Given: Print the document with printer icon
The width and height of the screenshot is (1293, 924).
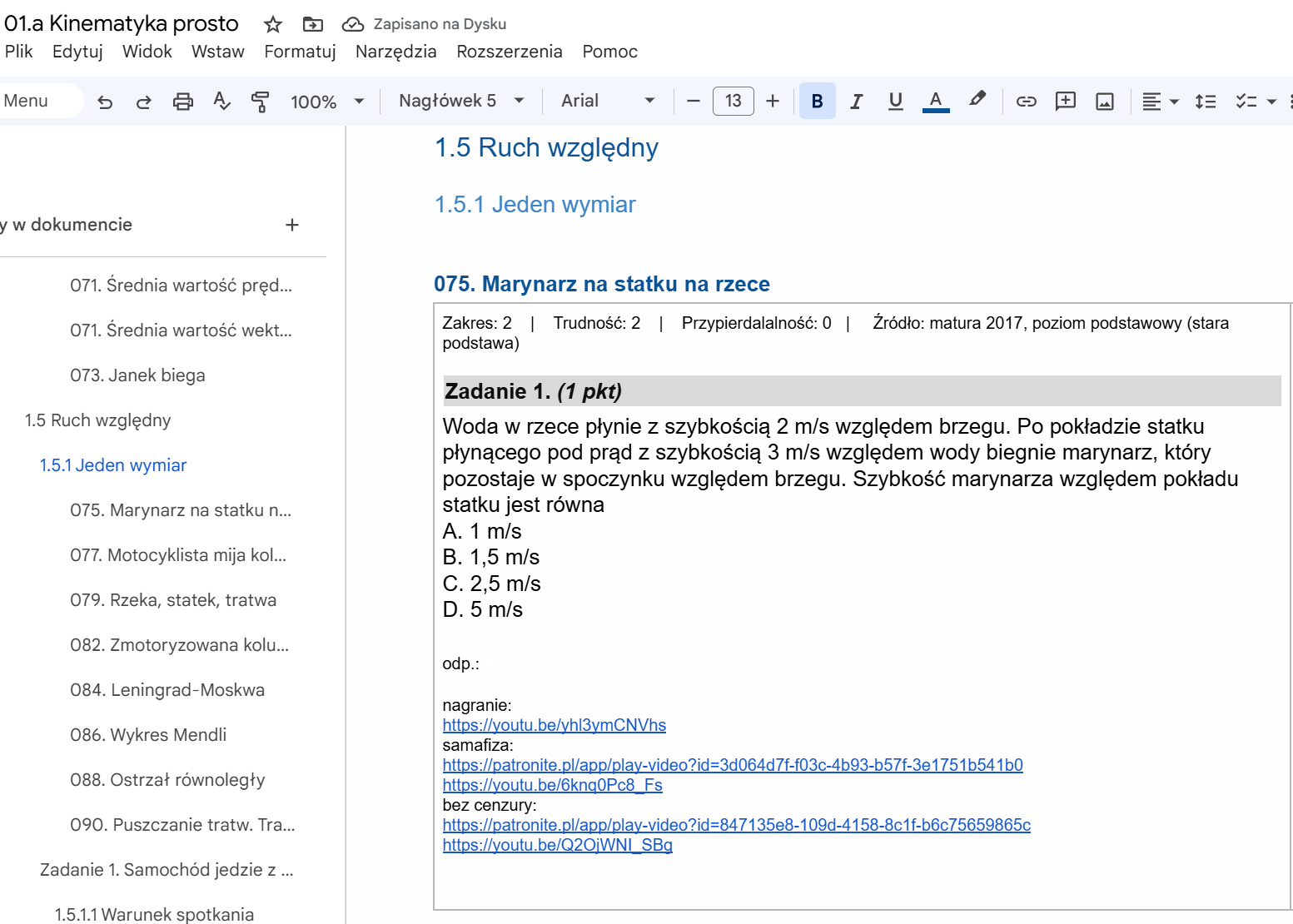Looking at the screenshot, I should coord(182,102).
